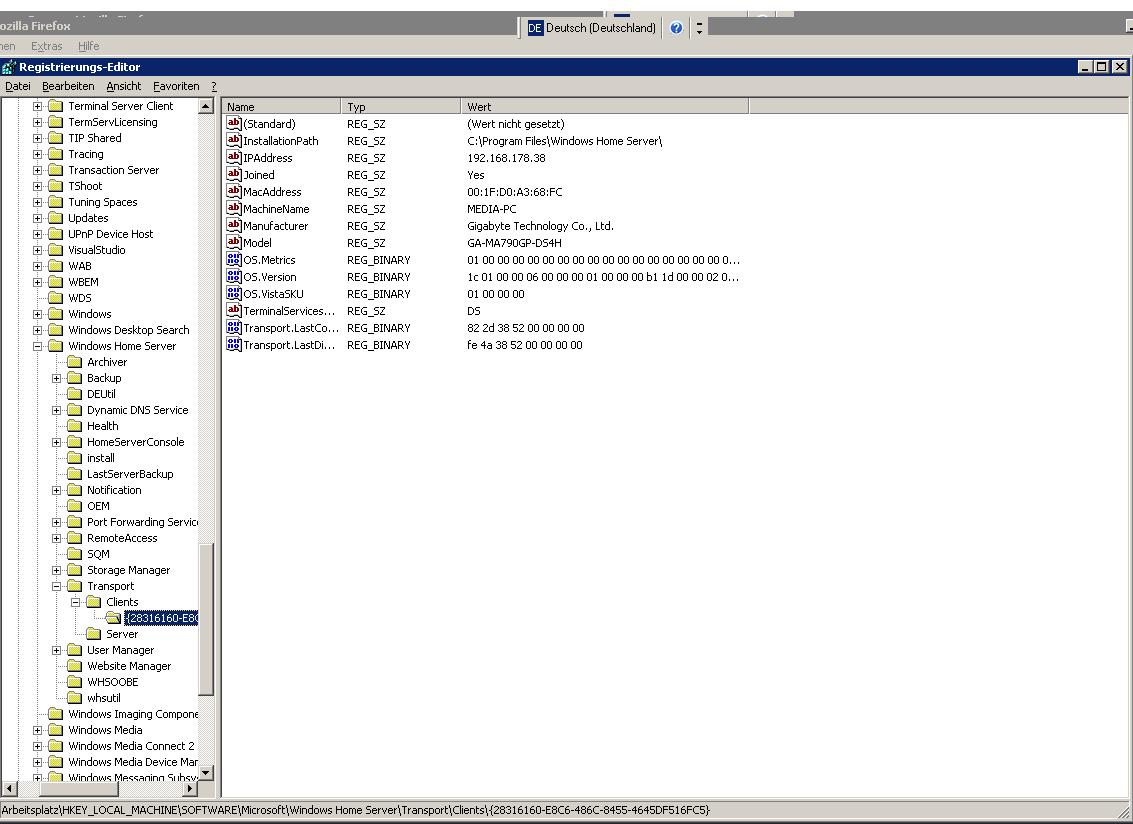Click the TerminalServices string icon
The height and width of the screenshot is (824, 1133).
pos(233,310)
